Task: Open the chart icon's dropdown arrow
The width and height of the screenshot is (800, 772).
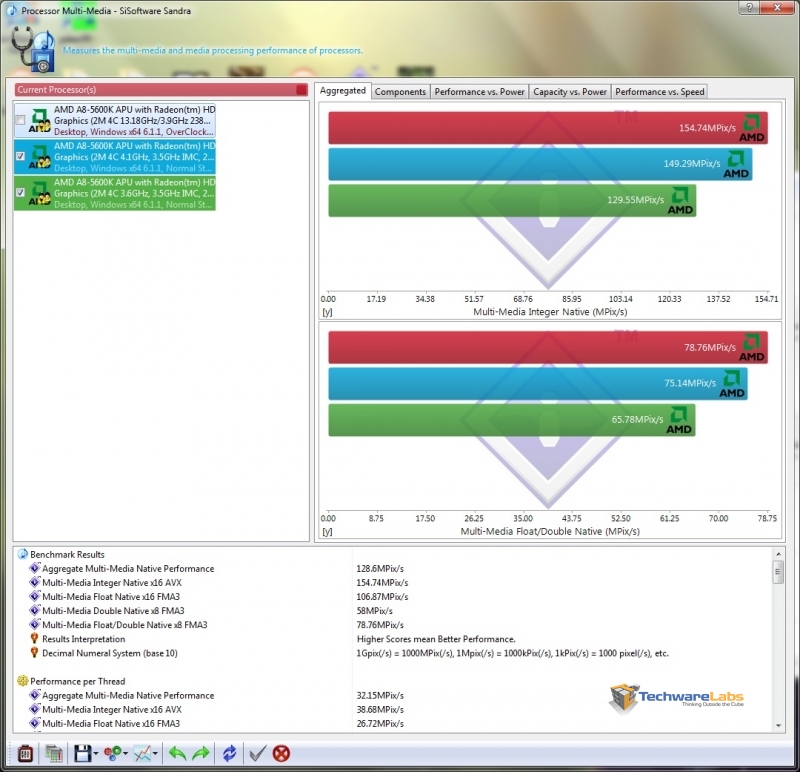Action: click(x=155, y=754)
